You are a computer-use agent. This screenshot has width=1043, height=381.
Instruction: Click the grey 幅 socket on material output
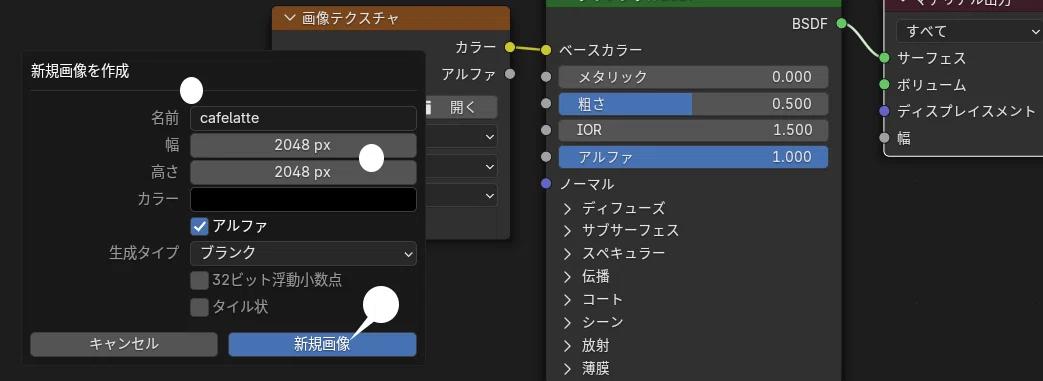(884, 138)
